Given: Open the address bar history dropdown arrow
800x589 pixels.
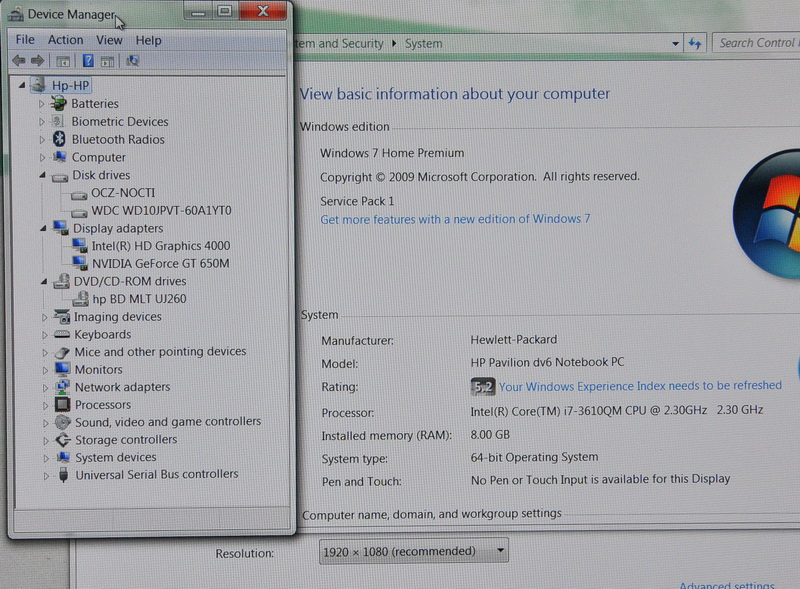Looking at the screenshot, I should [x=675, y=44].
